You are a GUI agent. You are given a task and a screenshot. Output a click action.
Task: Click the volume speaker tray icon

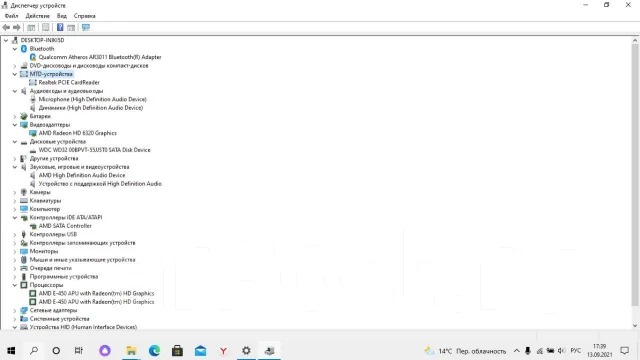(561, 351)
